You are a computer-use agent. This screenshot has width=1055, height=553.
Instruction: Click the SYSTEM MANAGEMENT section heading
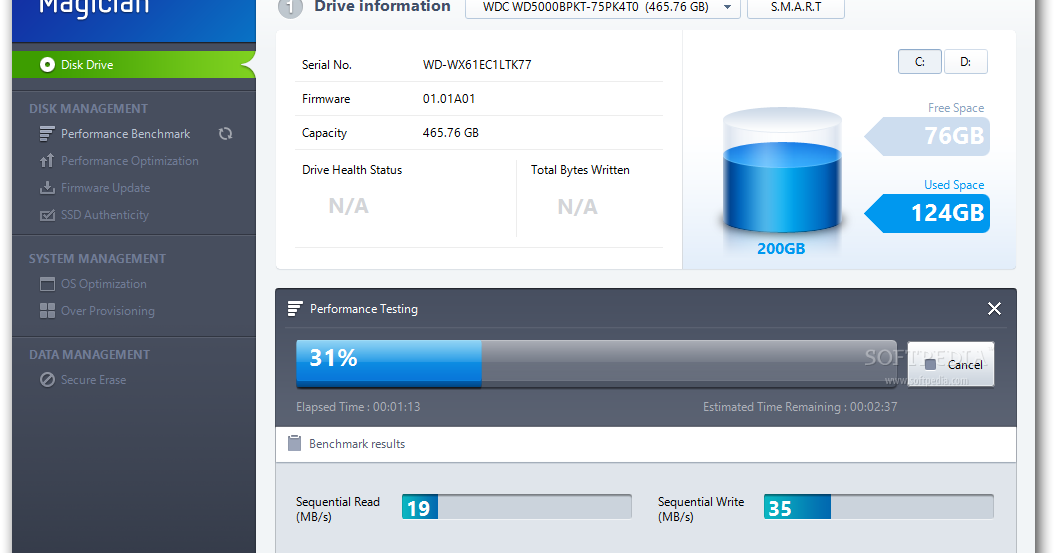(97, 258)
